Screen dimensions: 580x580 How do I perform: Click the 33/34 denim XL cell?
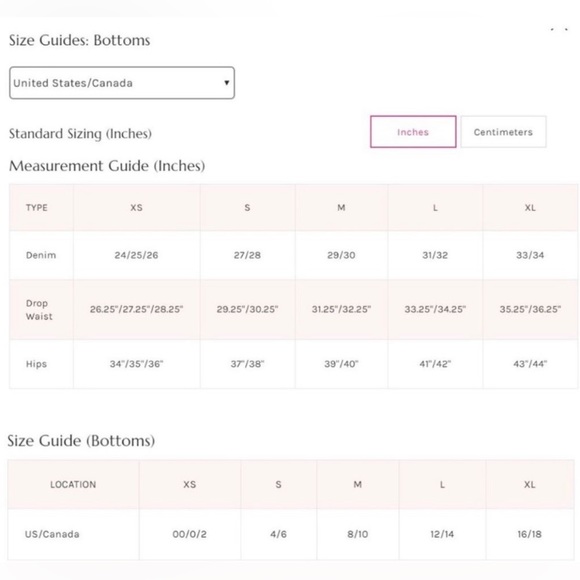[530, 255]
